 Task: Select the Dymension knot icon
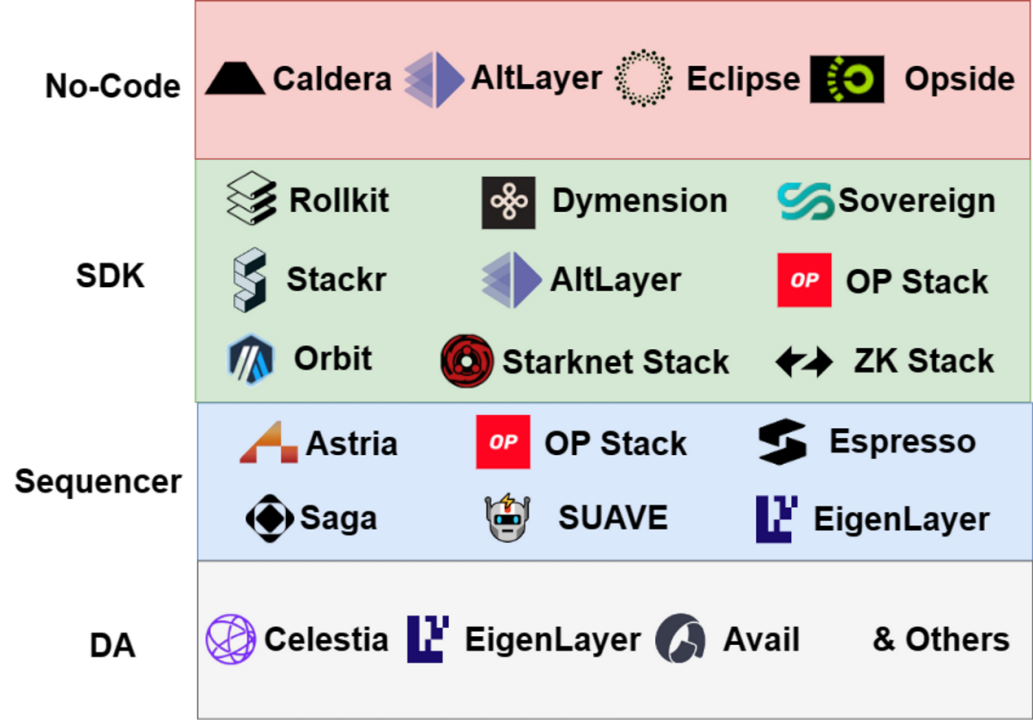[x=508, y=202]
